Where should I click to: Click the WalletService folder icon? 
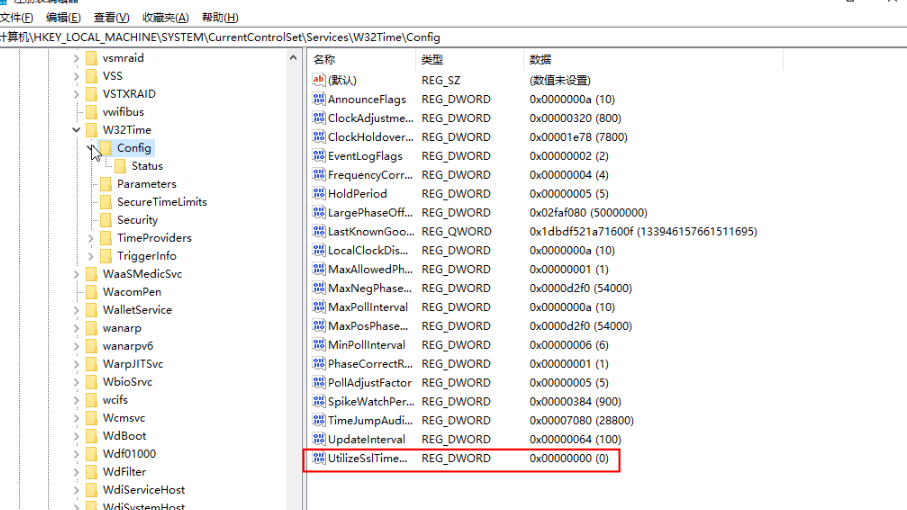coord(91,310)
